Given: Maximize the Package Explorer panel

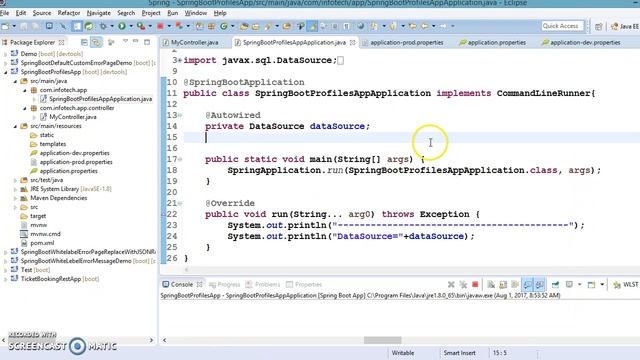Looking at the screenshot, I should point(147,42).
